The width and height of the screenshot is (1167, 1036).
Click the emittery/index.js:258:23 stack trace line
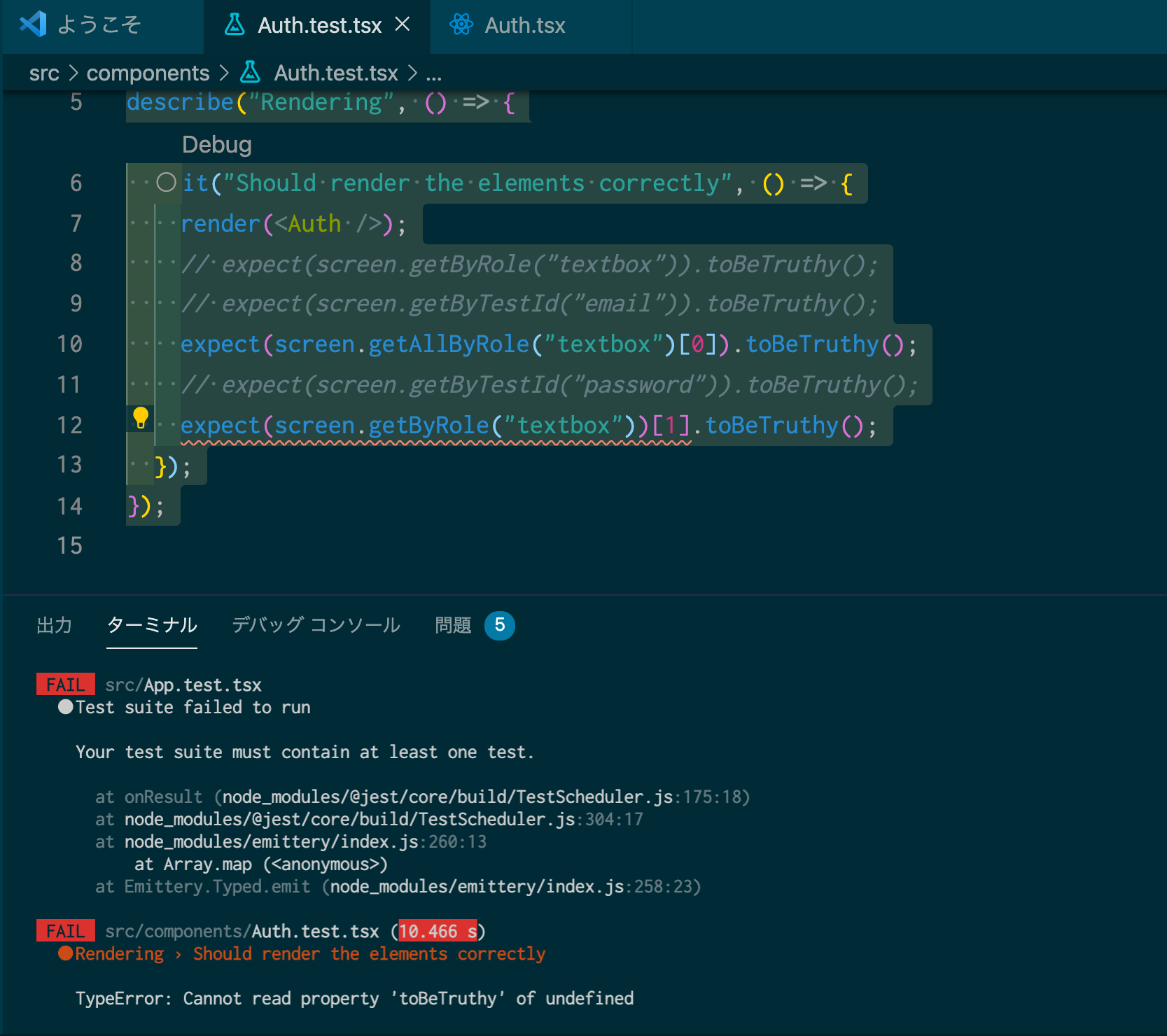click(398, 886)
